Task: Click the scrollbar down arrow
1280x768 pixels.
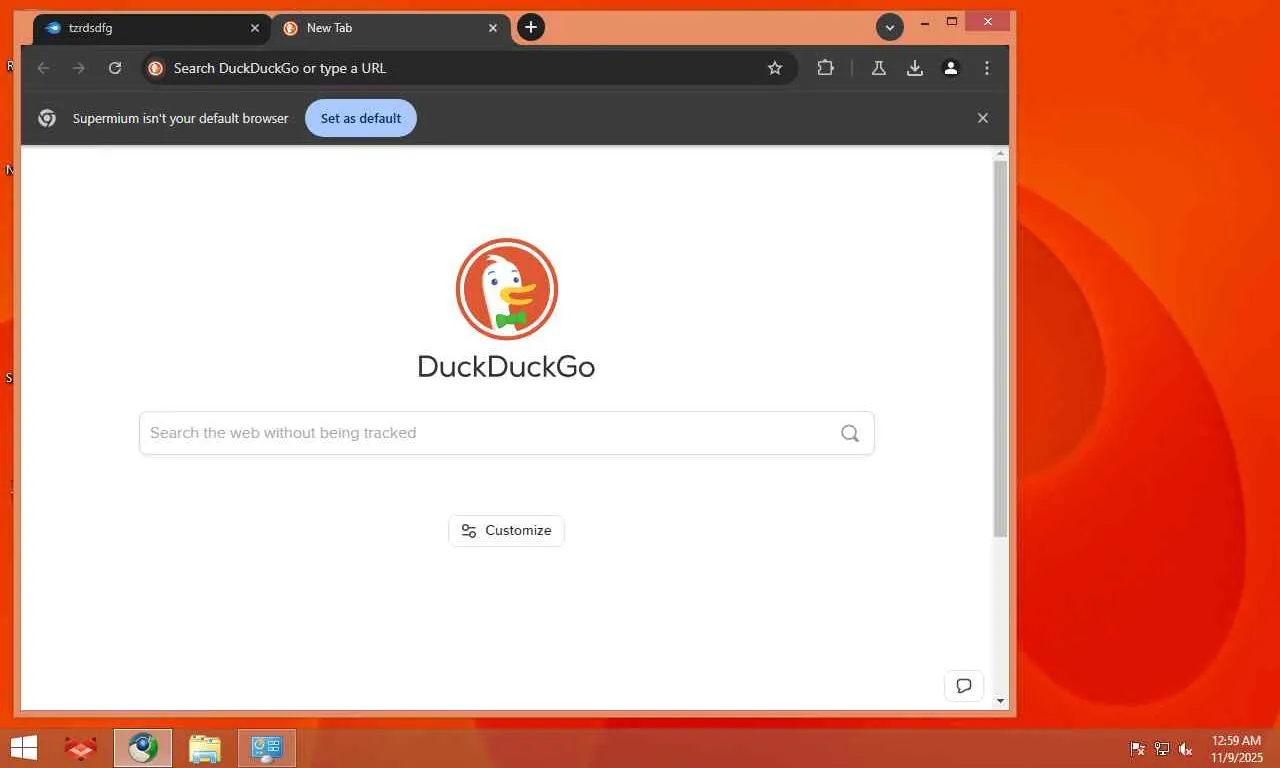Action: 1001,702
